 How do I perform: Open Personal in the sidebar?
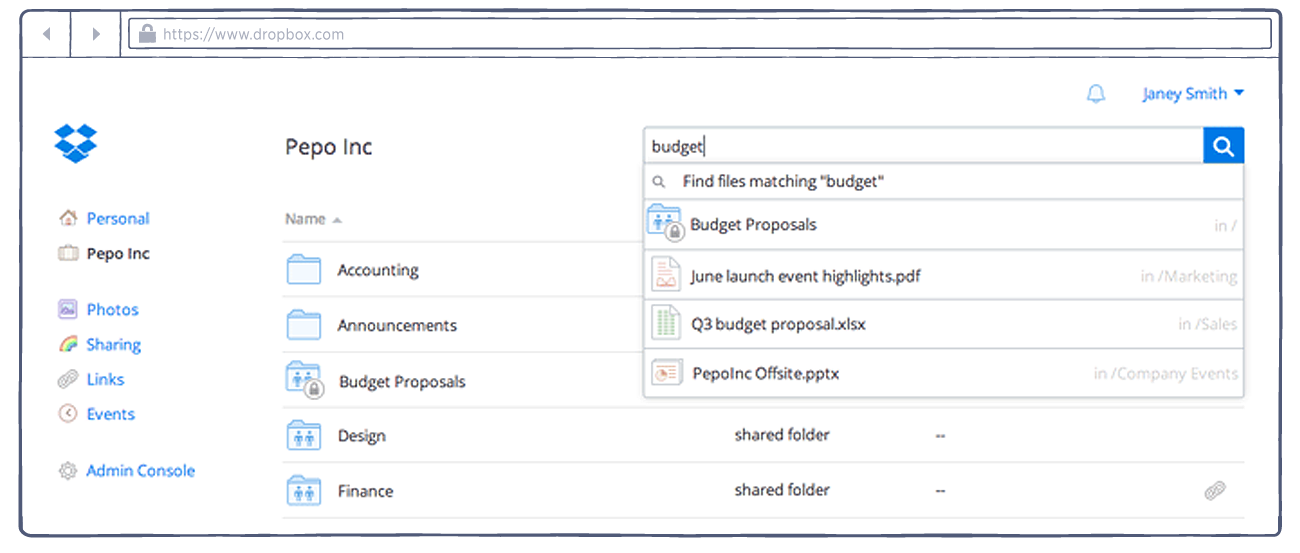coord(117,219)
